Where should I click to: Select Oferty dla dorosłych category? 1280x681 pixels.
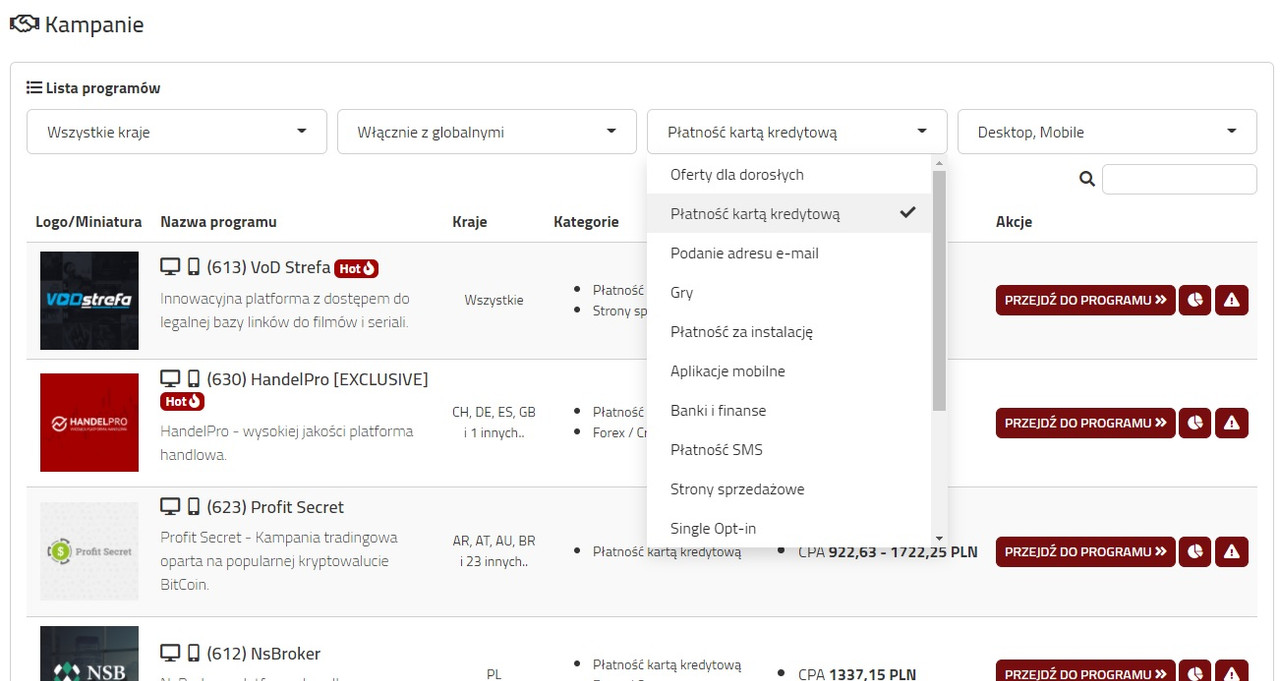(x=789, y=174)
